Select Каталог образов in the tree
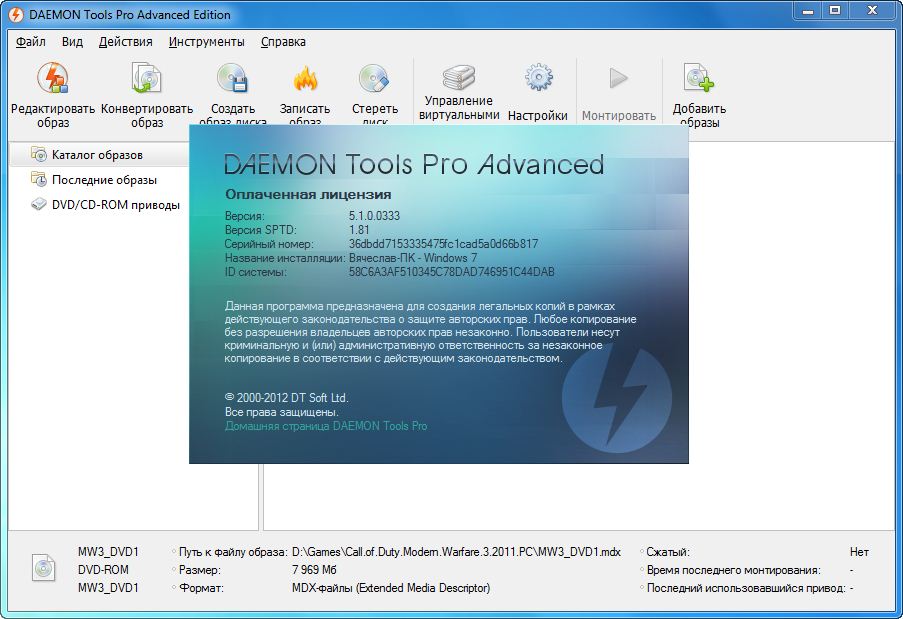Screen dimensions: 903x619 point(97,155)
